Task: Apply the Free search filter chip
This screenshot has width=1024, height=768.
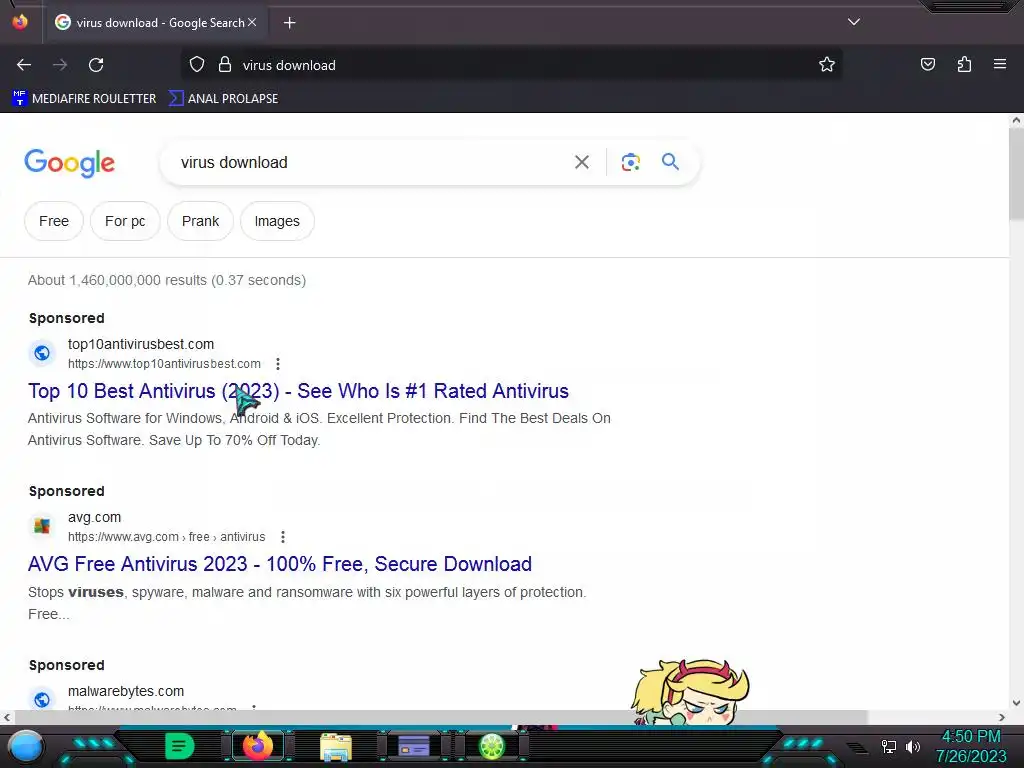Action: point(54,221)
